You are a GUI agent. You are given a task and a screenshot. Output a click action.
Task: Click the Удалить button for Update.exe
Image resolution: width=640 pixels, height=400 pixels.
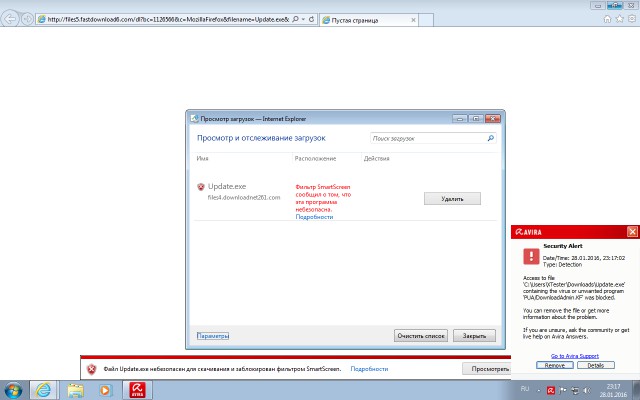tap(452, 199)
